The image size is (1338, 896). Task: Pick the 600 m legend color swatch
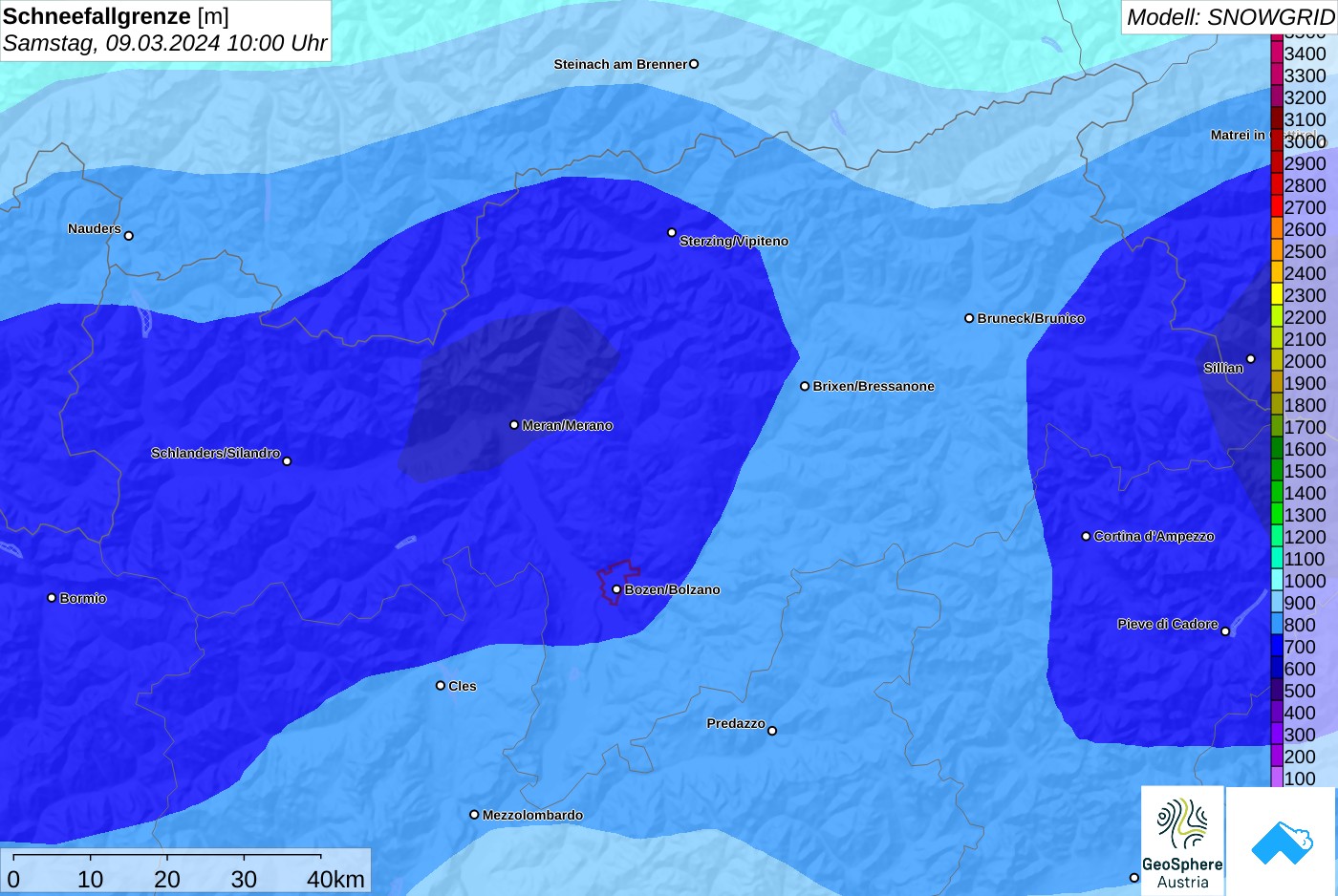1277,669
